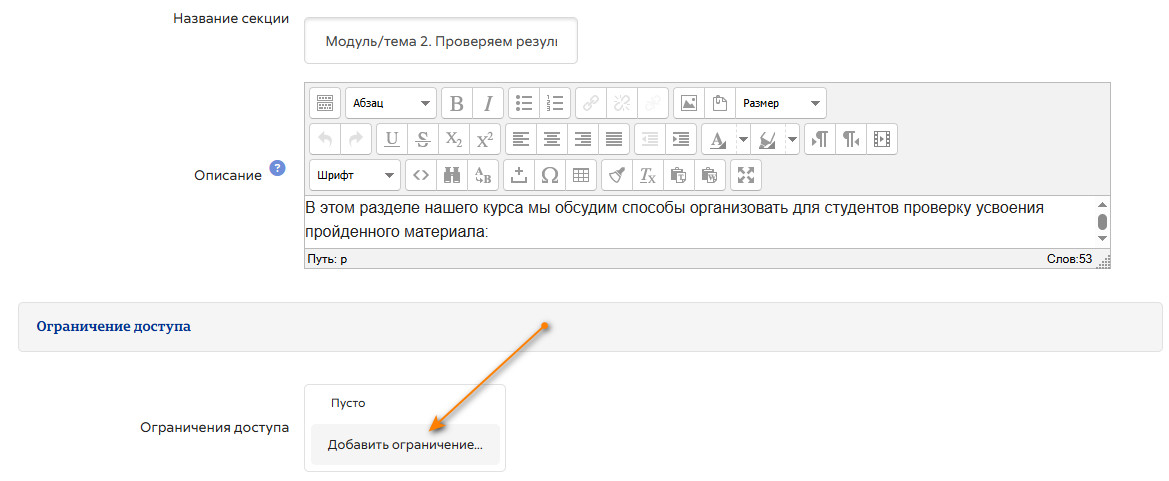Click the find and replace icon

[x=483, y=175]
